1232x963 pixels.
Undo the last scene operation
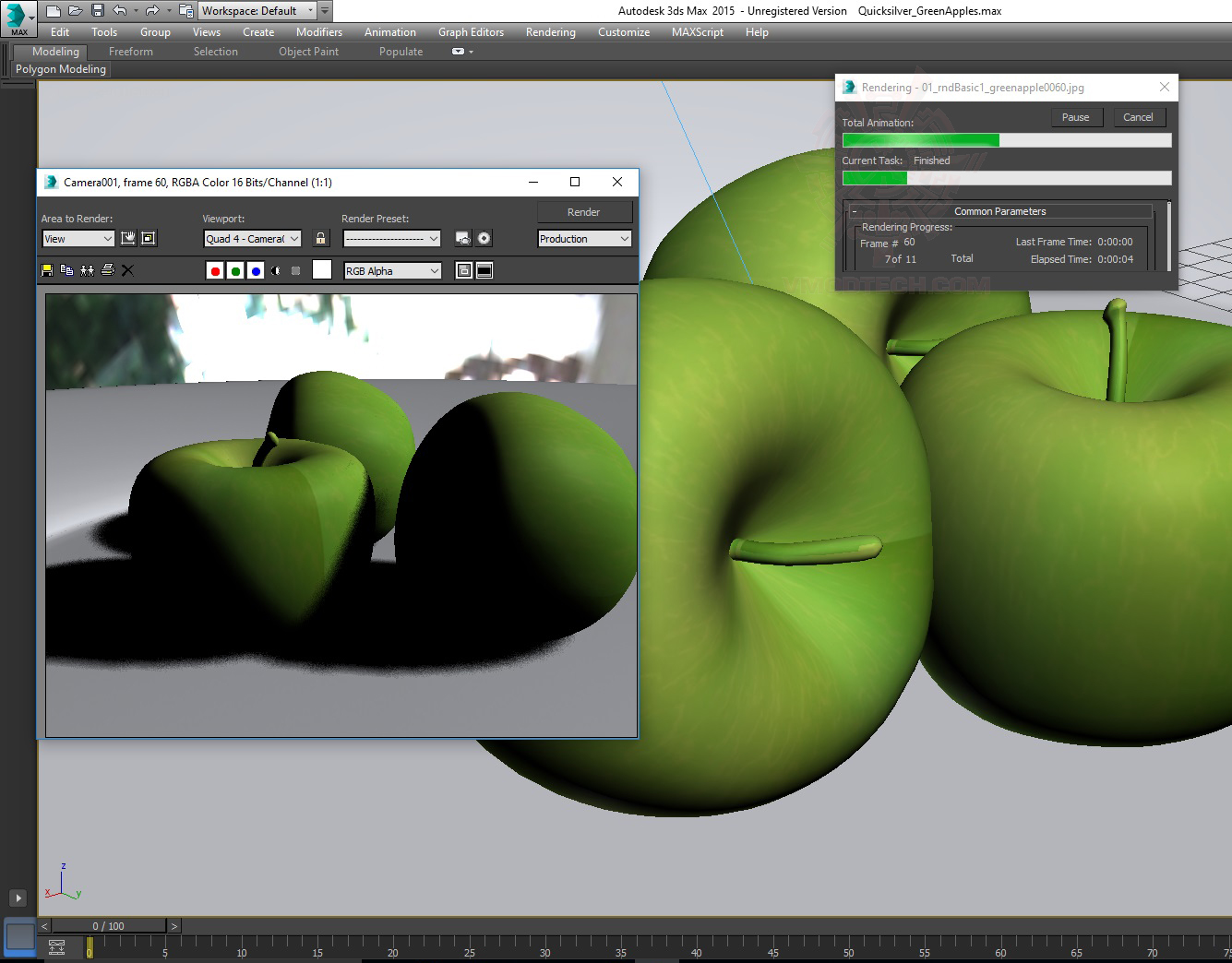pos(119,11)
